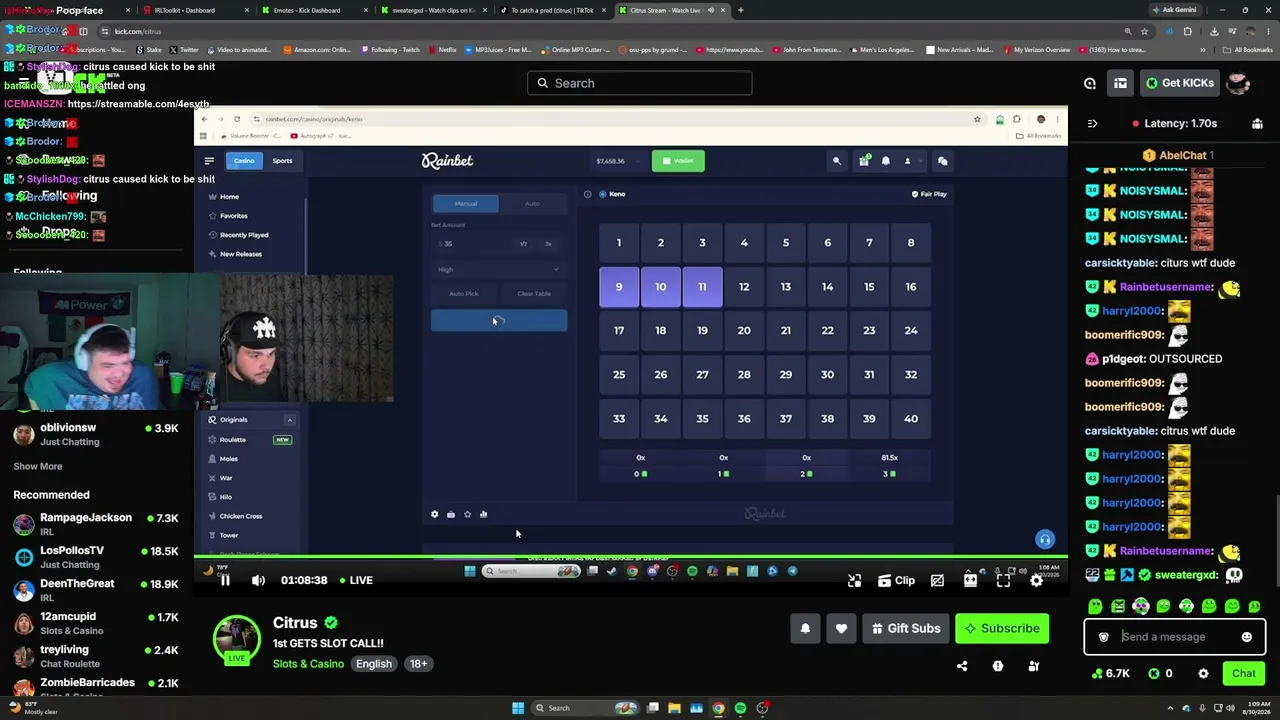Open the emoji picker in chat input

[1246, 637]
